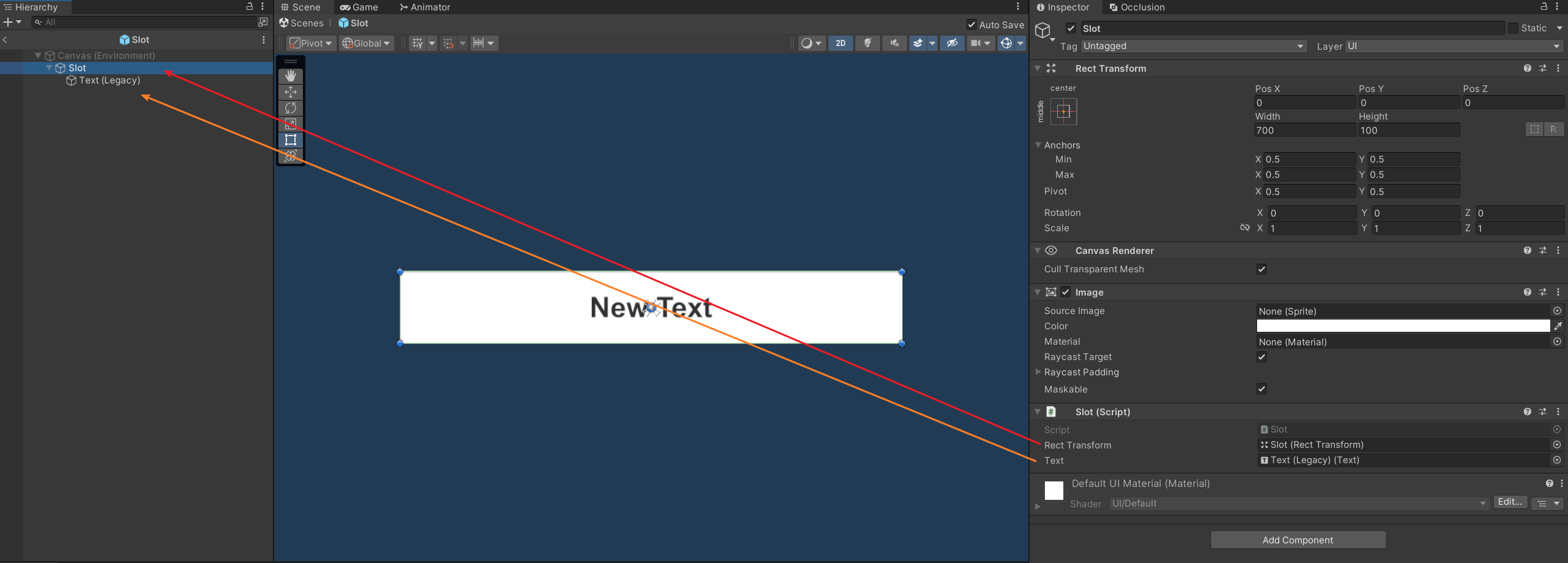This screenshot has height=563, width=1568.
Task: Select the Rotate tool in Scene overlay
Action: pos(291,108)
